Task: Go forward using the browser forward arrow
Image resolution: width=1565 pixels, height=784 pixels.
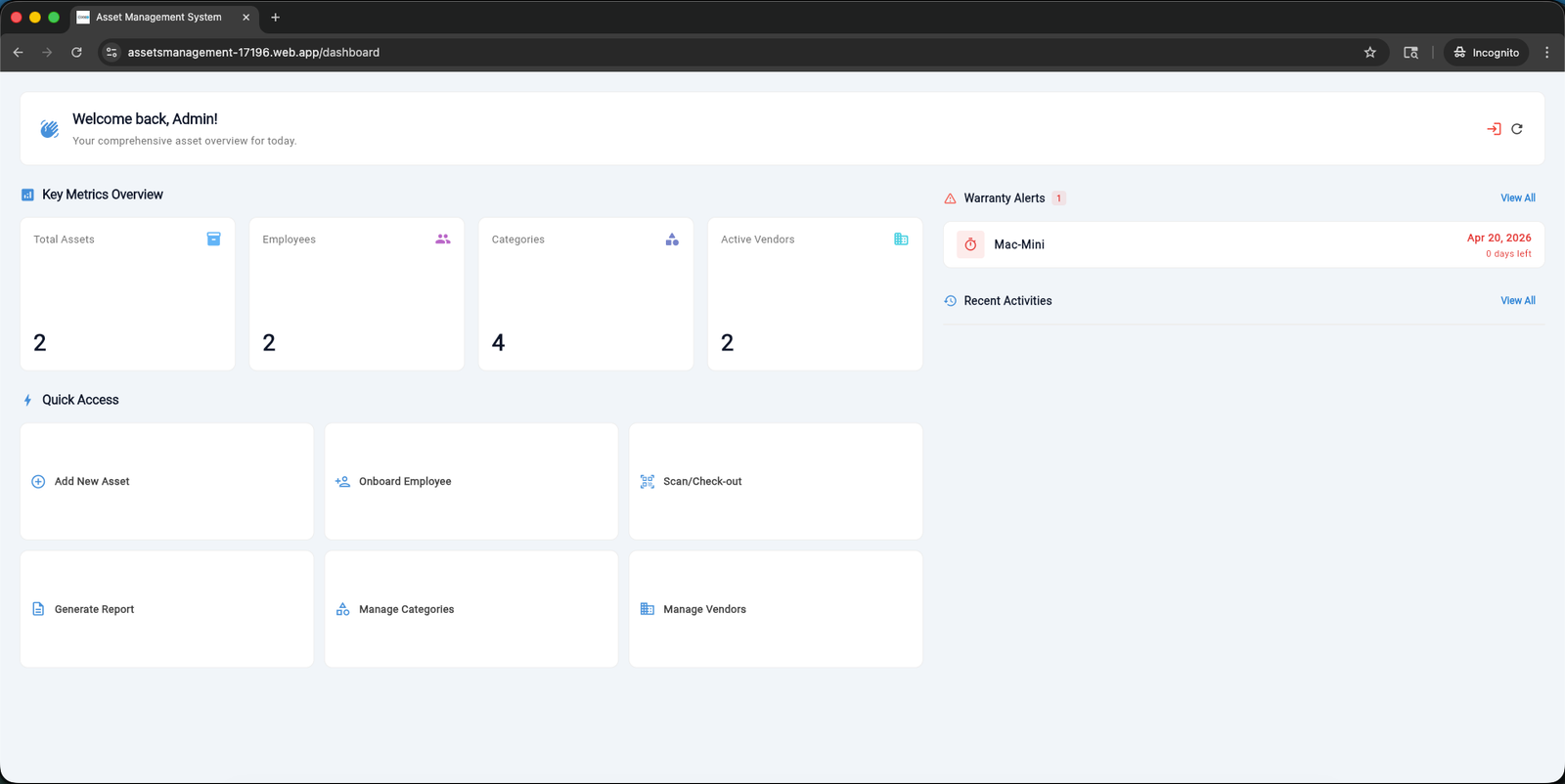Action: click(47, 53)
